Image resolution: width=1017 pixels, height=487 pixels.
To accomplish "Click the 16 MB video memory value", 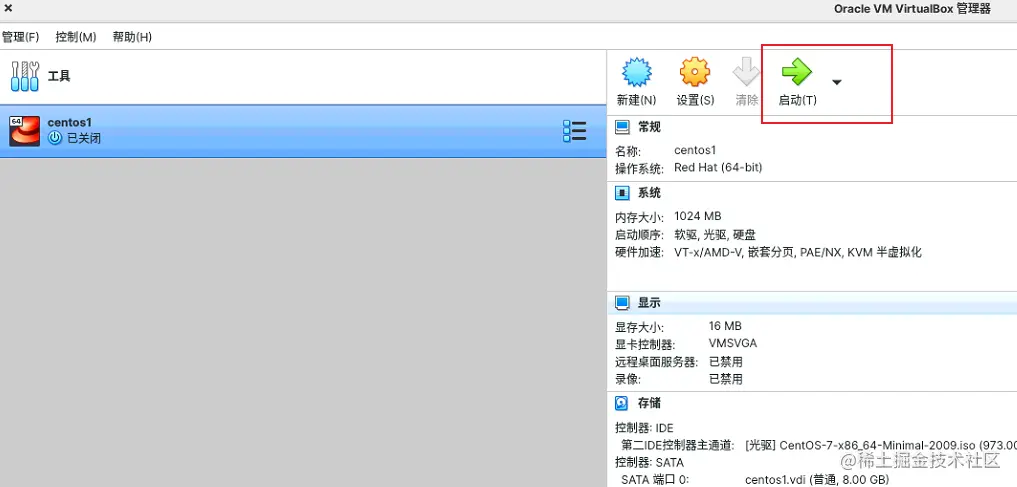I will (725, 326).
